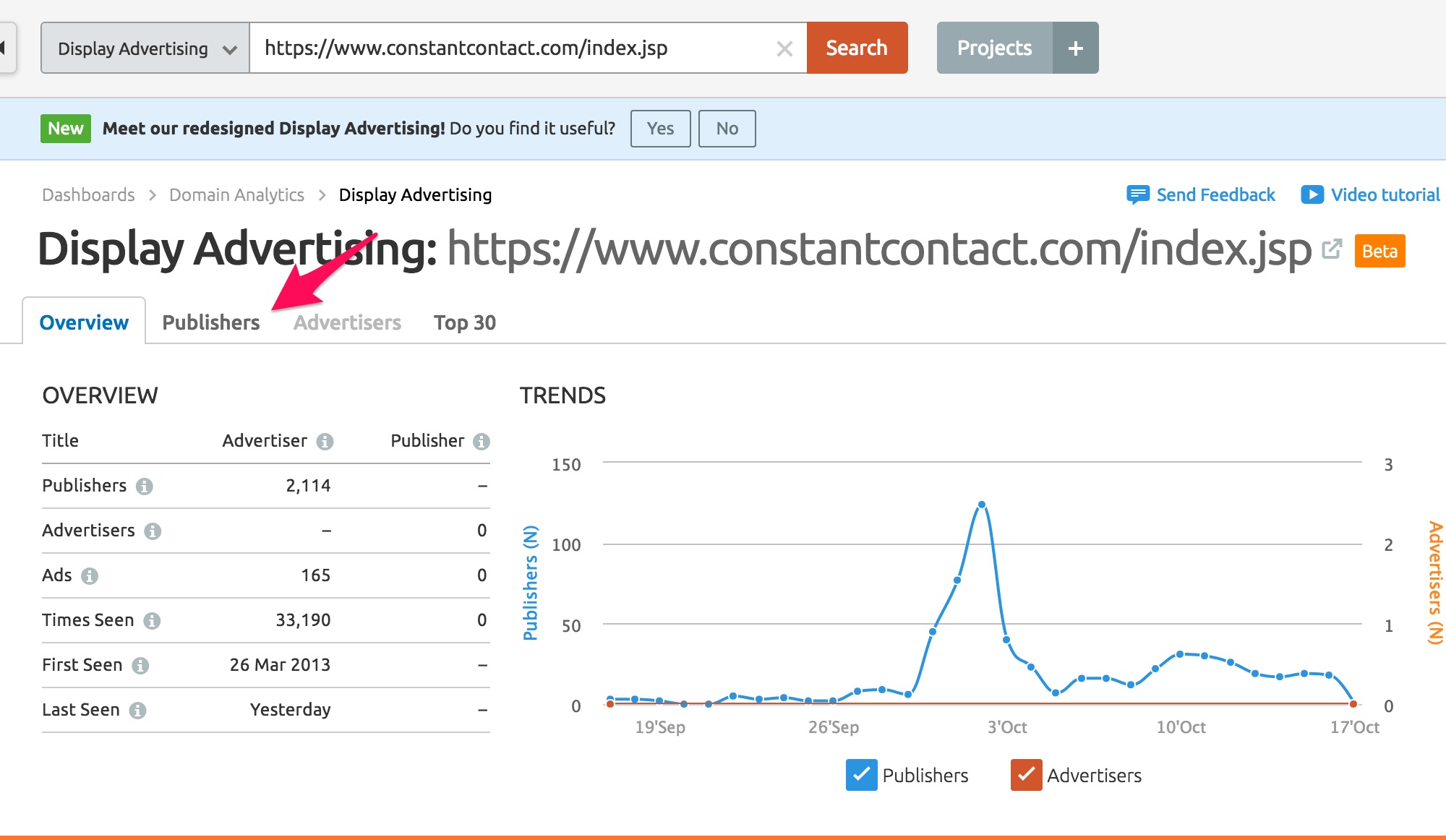Click the 3'Oct axis label

(1007, 727)
